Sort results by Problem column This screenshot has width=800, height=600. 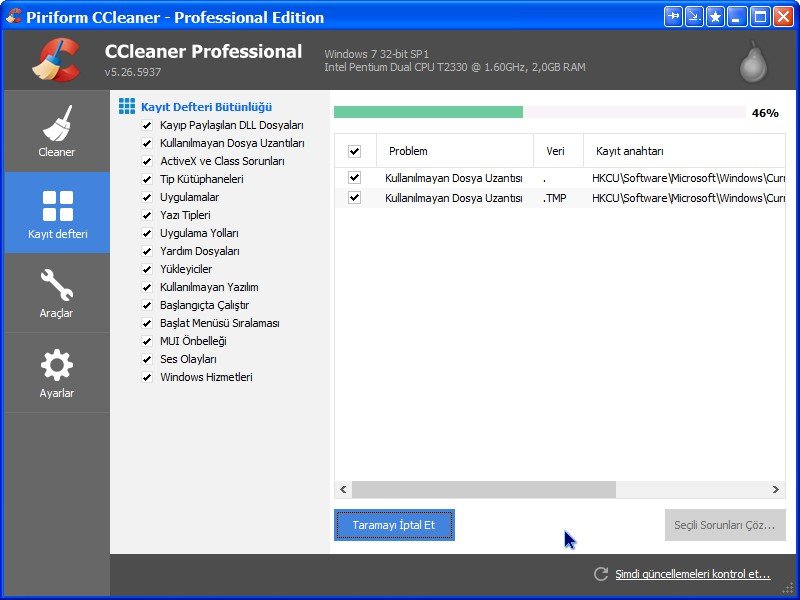point(455,151)
